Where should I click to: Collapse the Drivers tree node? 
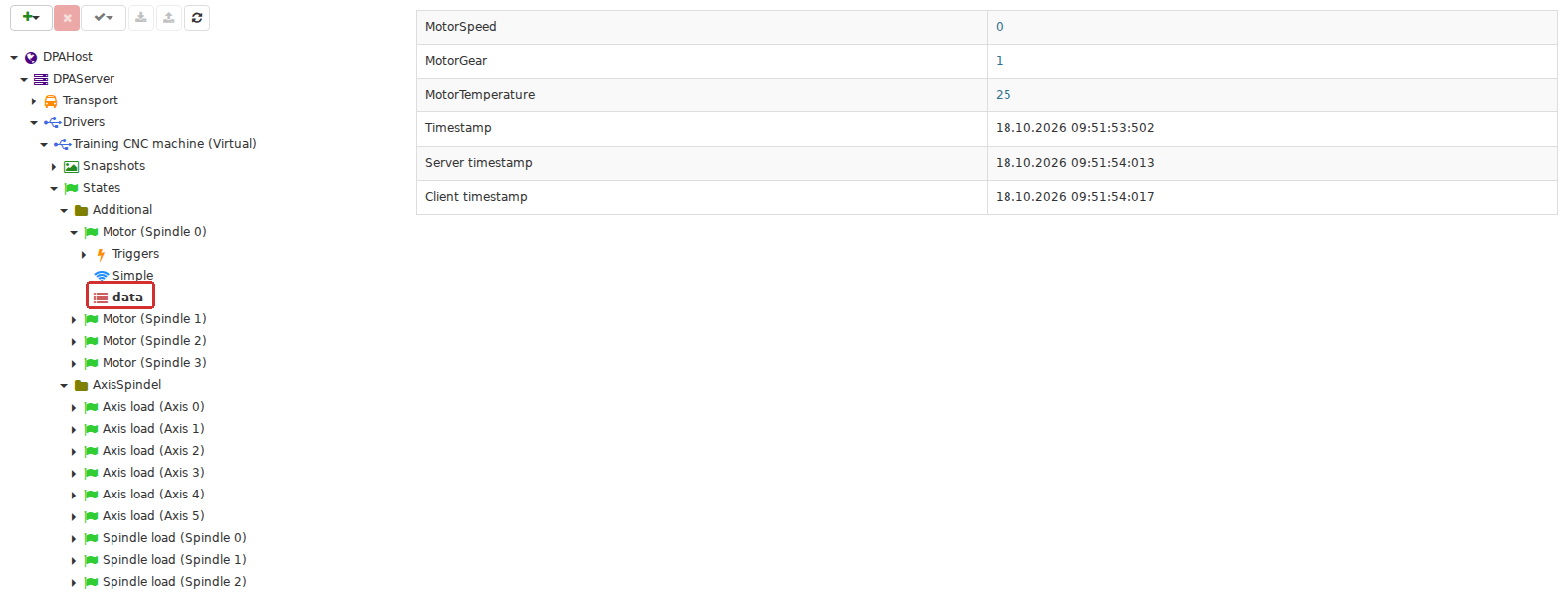[x=34, y=123]
